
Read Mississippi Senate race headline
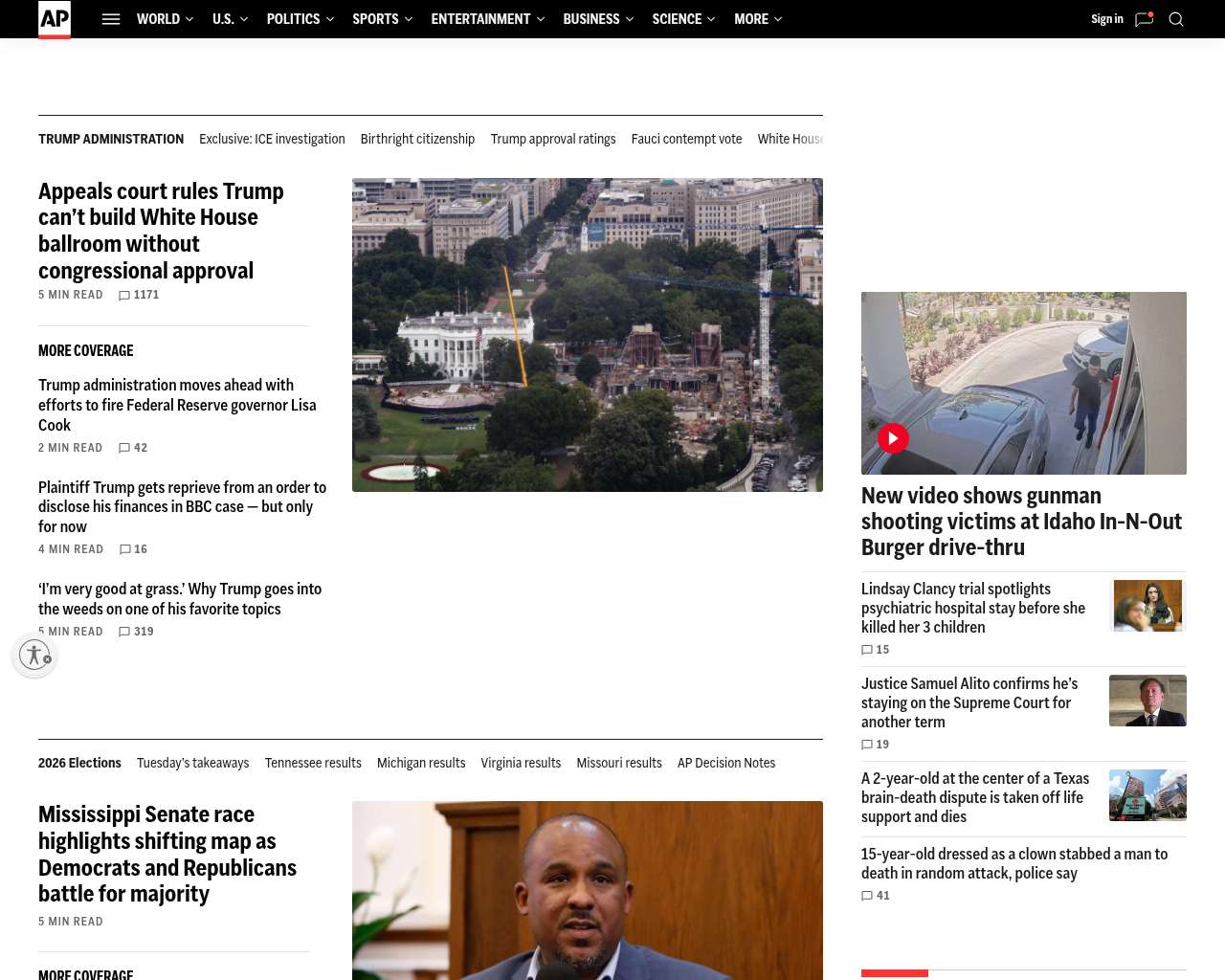[167, 854]
